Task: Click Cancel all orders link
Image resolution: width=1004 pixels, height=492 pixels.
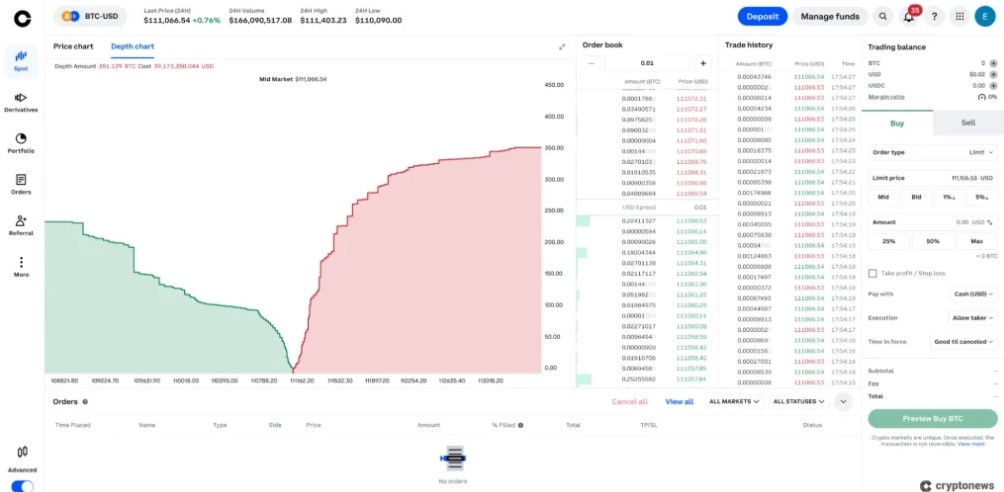Action: [x=629, y=402]
